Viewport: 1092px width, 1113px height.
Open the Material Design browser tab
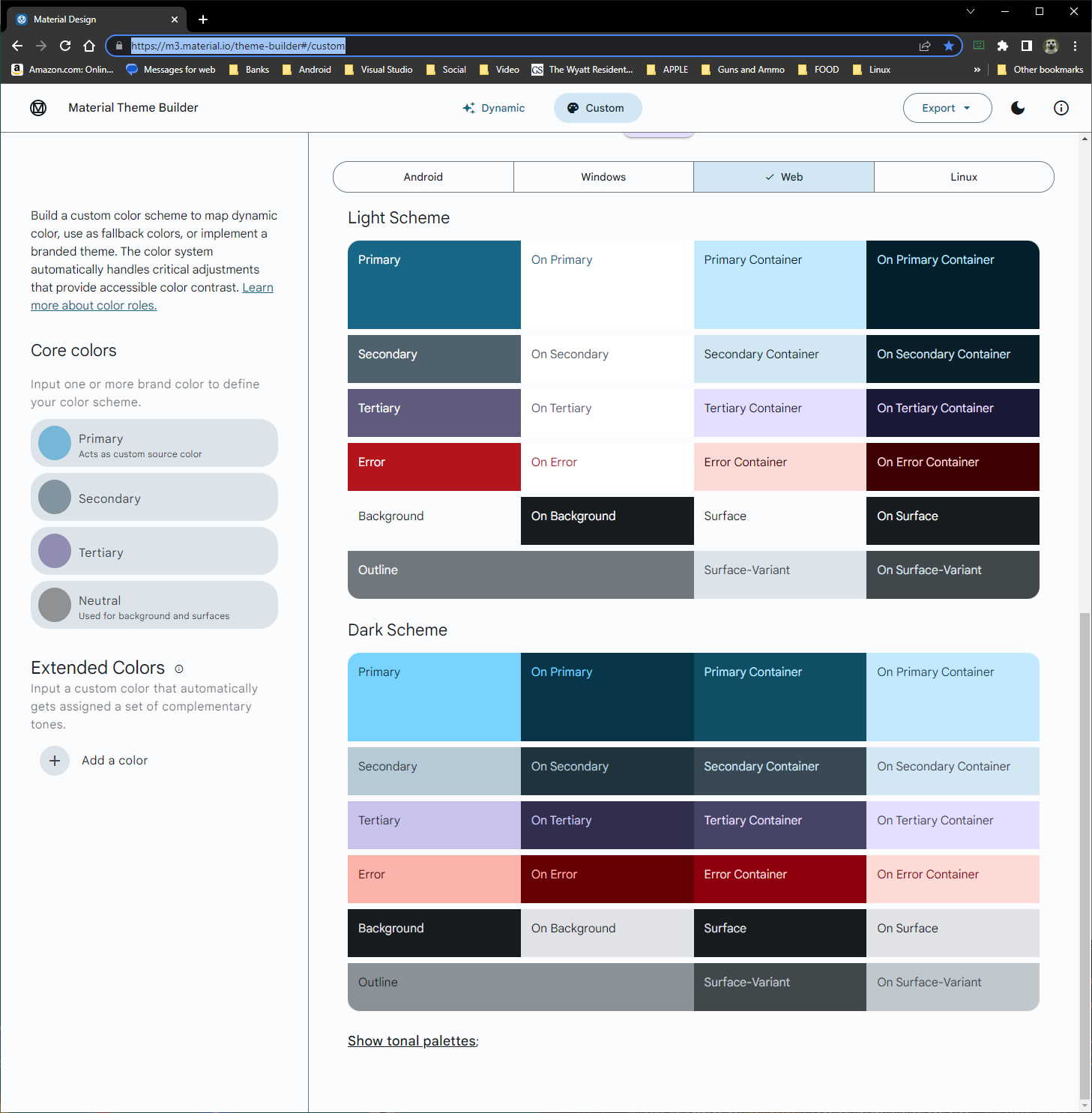[96, 19]
